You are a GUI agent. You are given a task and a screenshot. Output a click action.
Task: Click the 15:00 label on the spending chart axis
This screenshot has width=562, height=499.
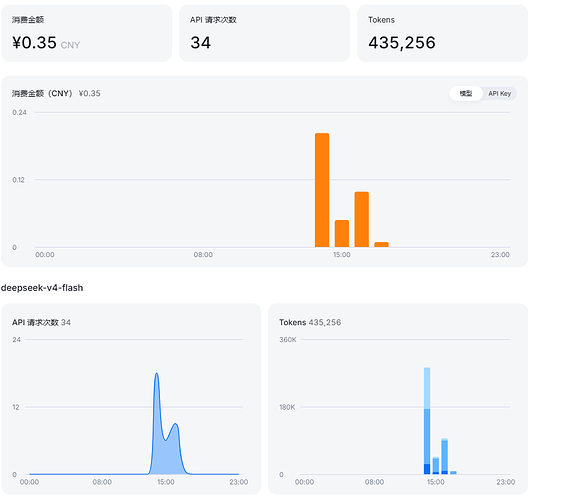coord(342,255)
